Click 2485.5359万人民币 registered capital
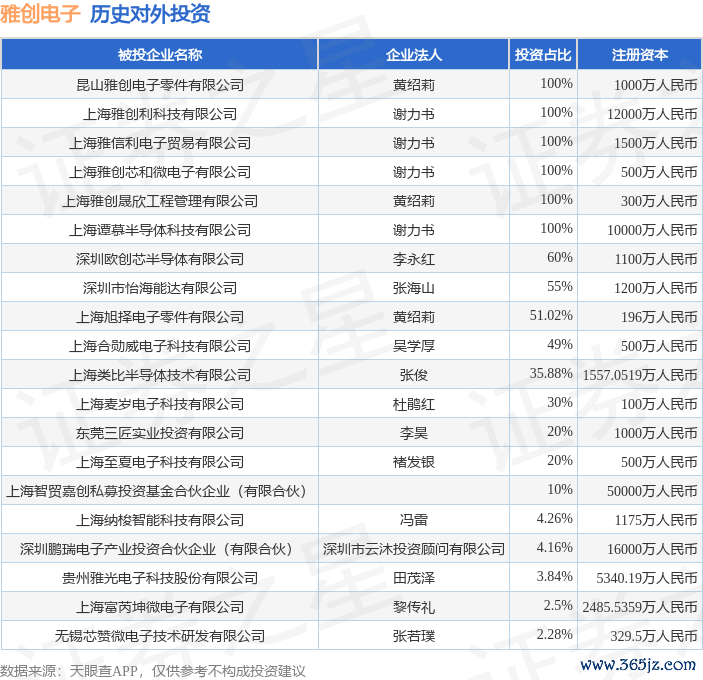This screenshot has height=680, width=703. pyautogui.click(x=640, y=607)
